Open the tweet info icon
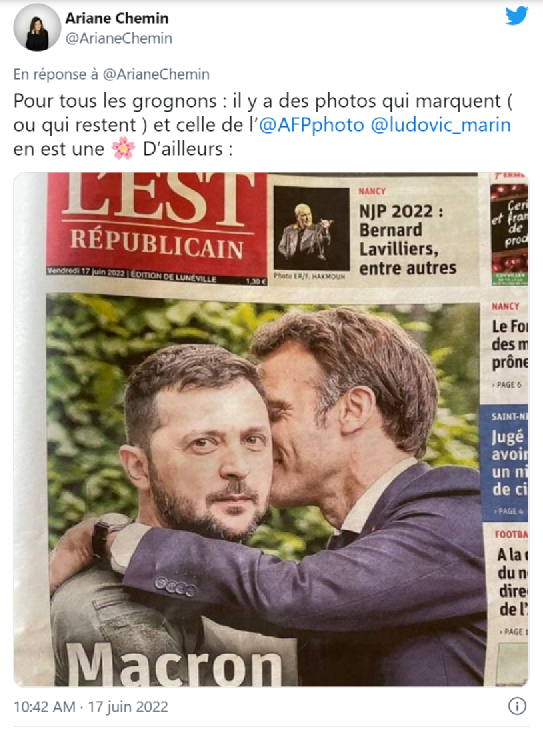The height and width of the screenshot is (729, 543). [x=517, y=706]
